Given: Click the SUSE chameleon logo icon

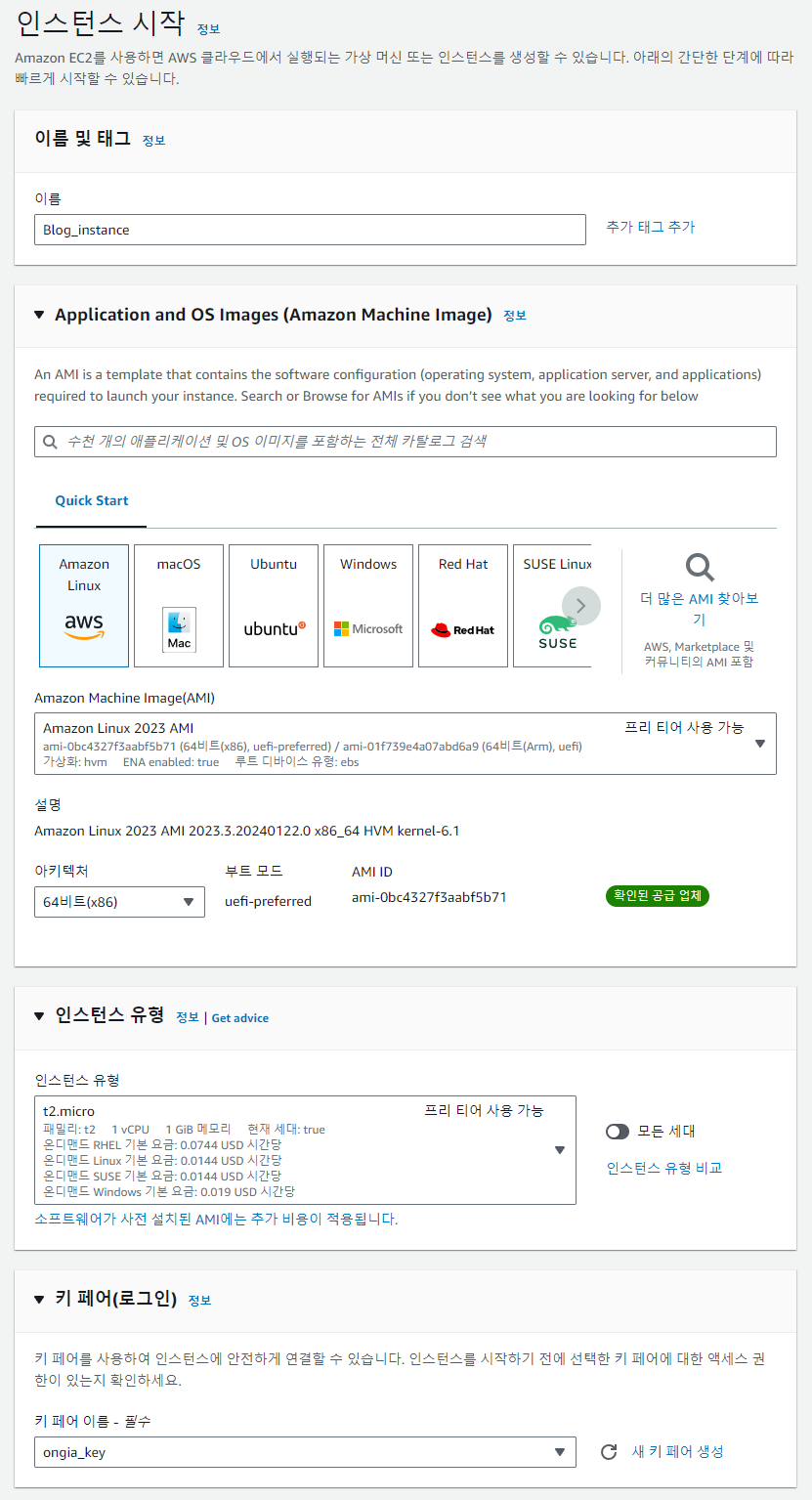Looking at the screenshot, I should [x=558, y=632].
